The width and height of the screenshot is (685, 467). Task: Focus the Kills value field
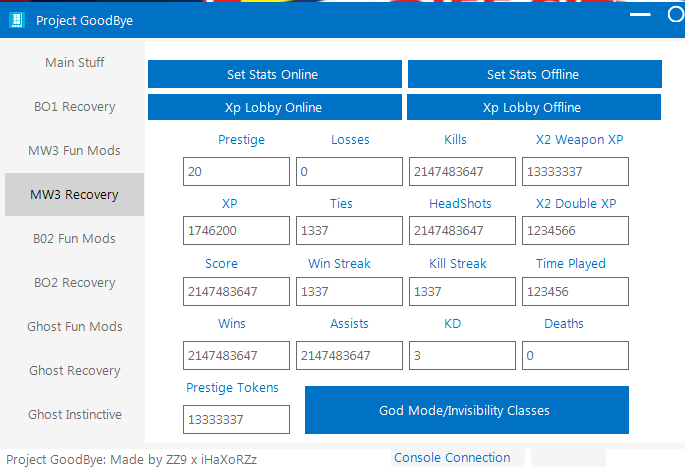point(462,172)
